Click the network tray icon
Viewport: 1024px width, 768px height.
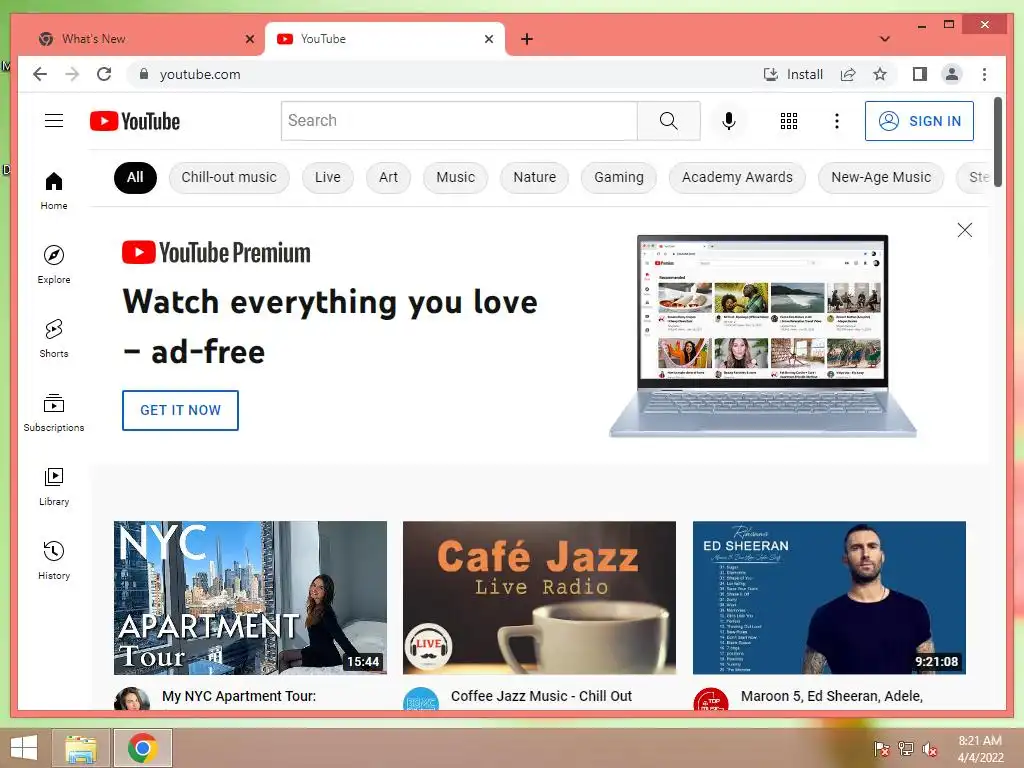tap(906, 749)
